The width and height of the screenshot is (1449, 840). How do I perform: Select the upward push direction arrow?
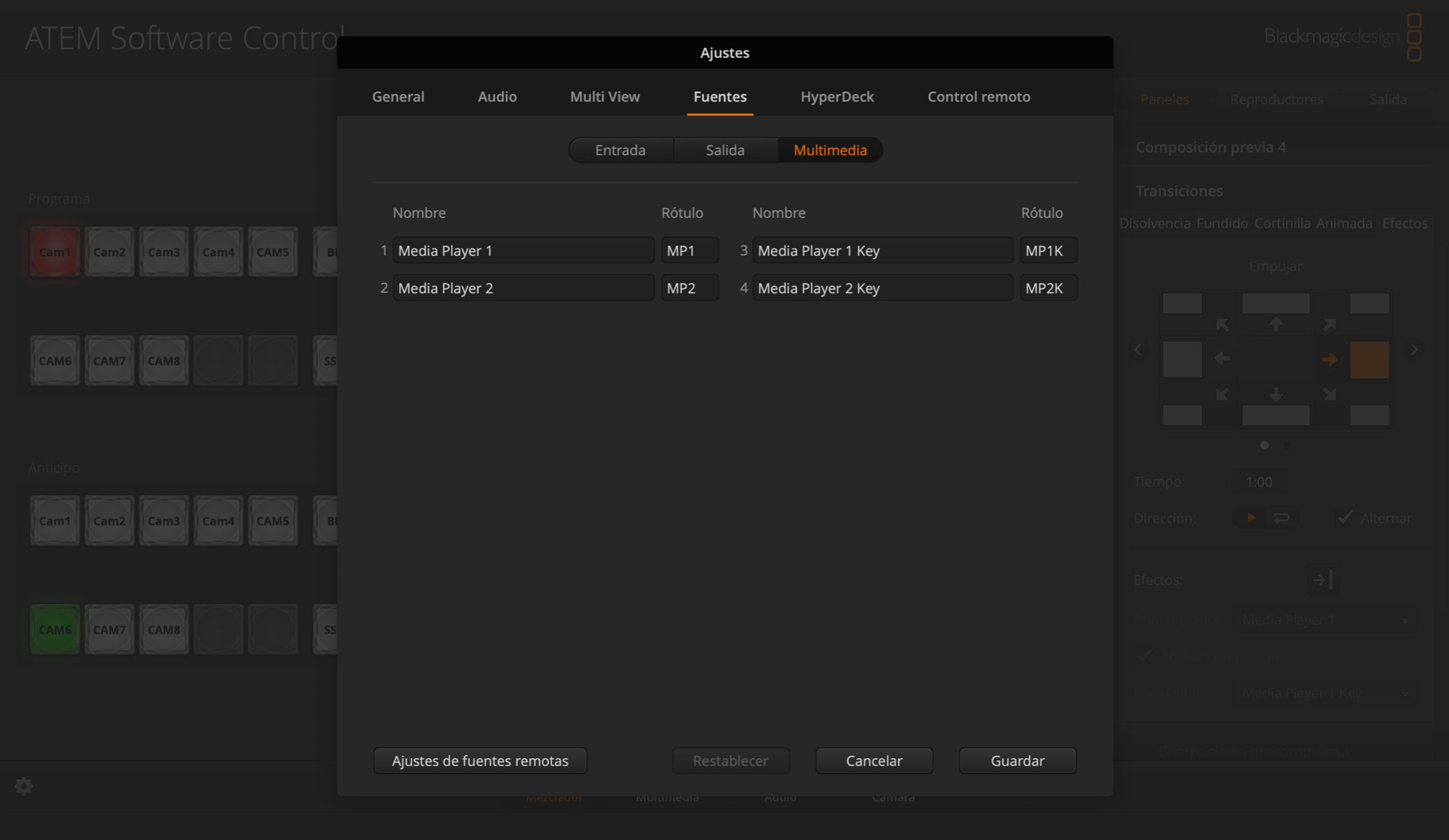pyautogui.click(x=1276, y=322)
